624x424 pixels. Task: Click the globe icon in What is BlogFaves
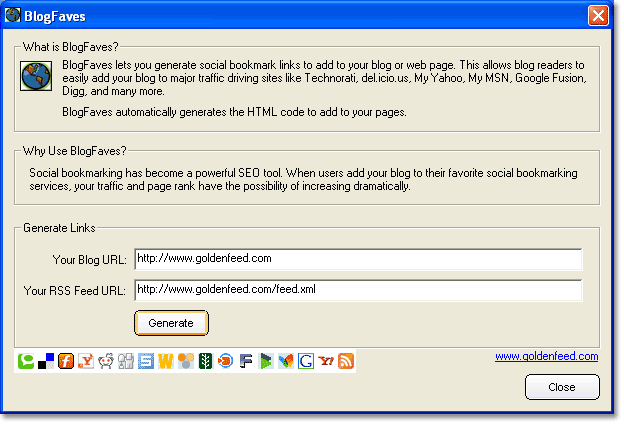pos(36,76)
